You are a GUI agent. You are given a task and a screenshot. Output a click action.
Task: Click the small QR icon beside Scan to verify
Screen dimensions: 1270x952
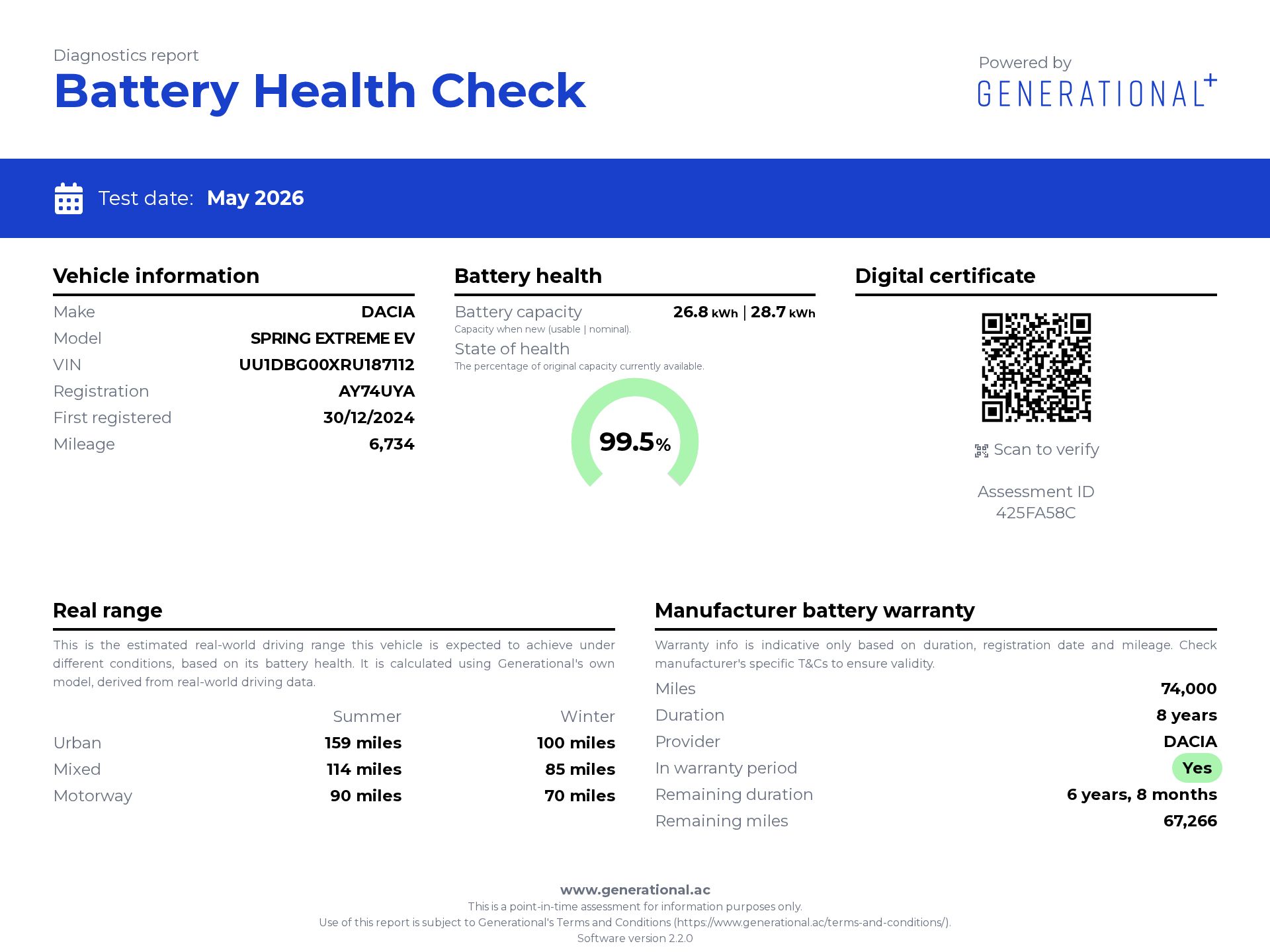pyautogui.click(x=982, y=451)
